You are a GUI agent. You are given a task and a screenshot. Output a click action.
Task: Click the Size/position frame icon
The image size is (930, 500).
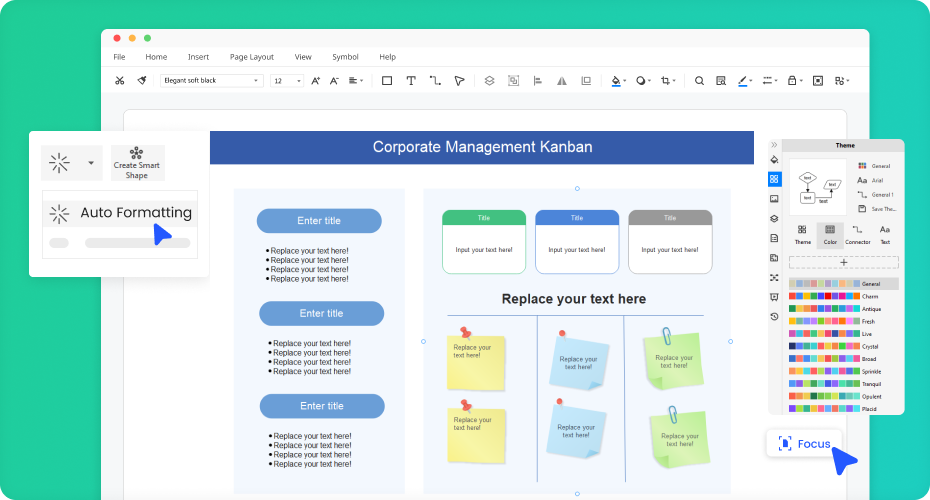(586, 81)
